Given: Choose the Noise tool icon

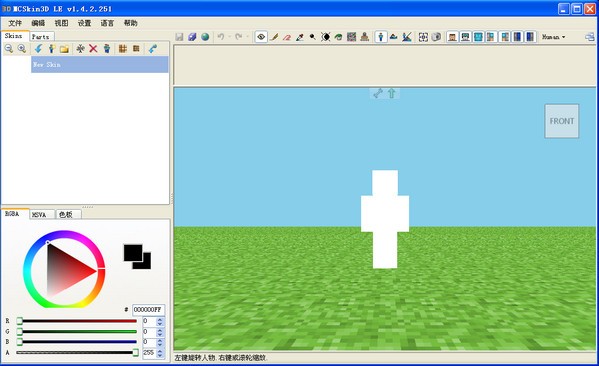Looking at the screenshot, I should tap(351, 37).
